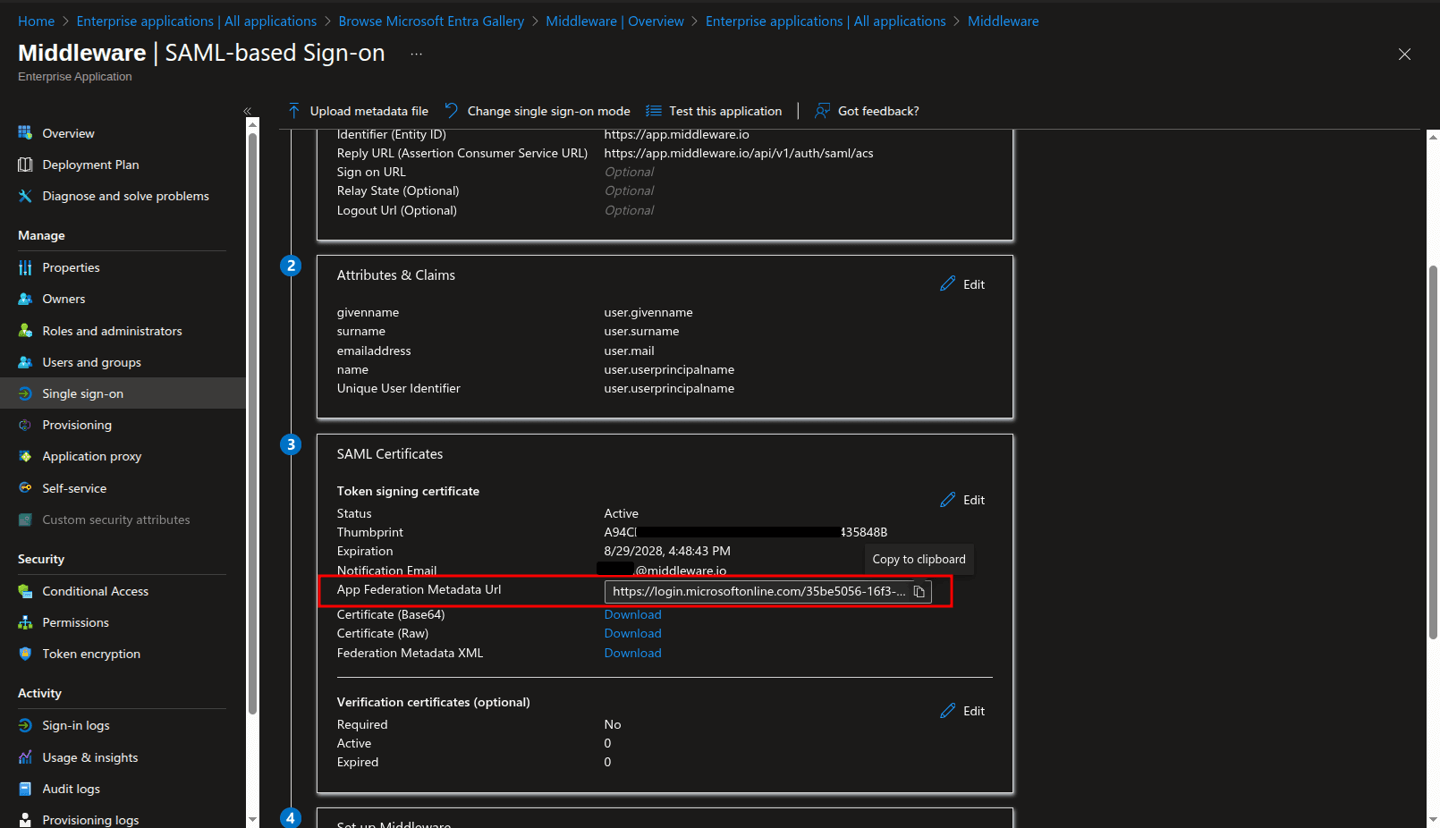This screenshot has width=1440, height=828.
Task: Open Audit logs from the sidebar
Action: [x=73, y=788]
